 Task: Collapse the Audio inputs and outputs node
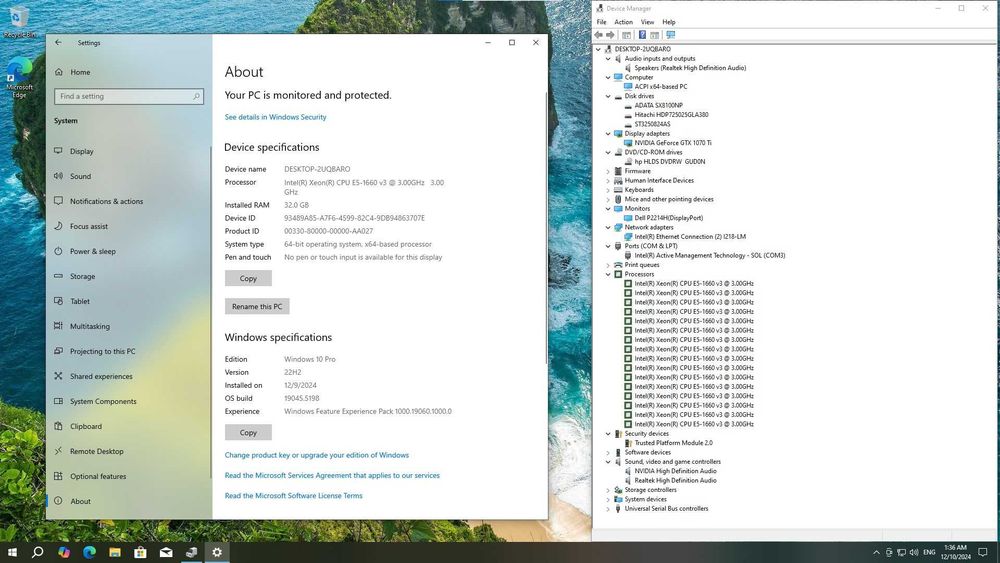click(x=608, y=59)
